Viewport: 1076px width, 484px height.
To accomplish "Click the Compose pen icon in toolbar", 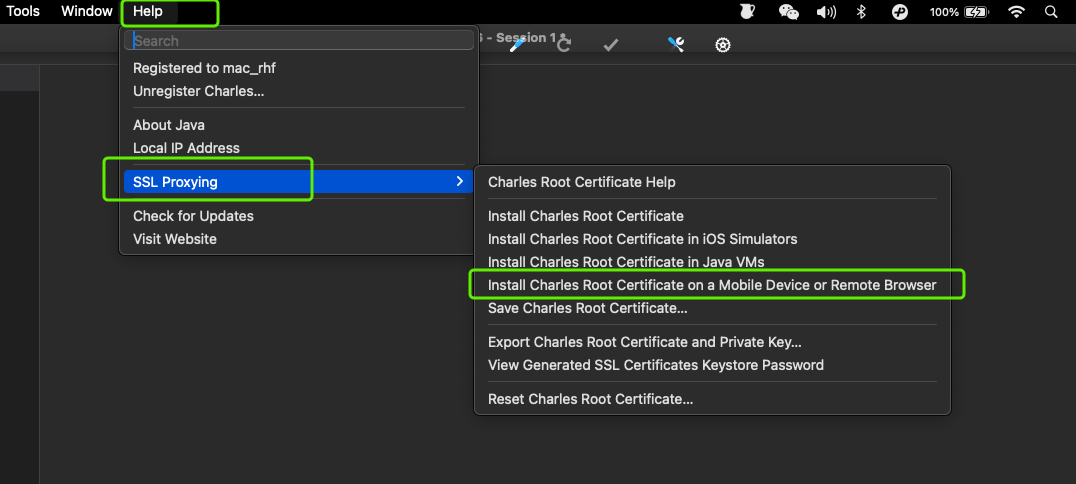I will pos(517,45).
